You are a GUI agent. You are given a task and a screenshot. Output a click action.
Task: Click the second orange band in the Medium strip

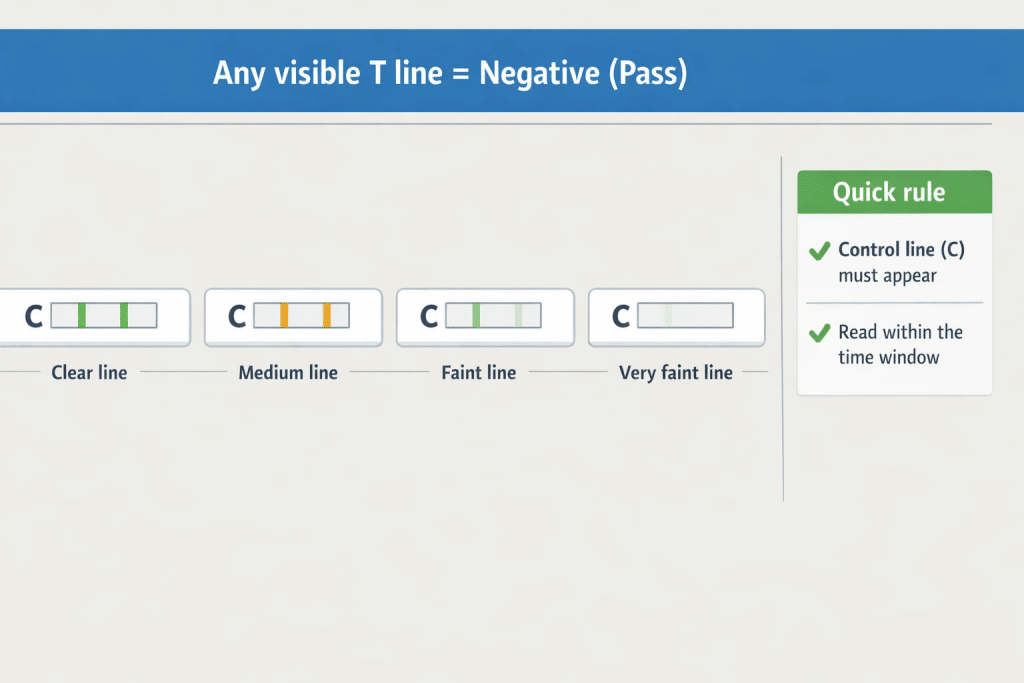[x=327, y=315]
